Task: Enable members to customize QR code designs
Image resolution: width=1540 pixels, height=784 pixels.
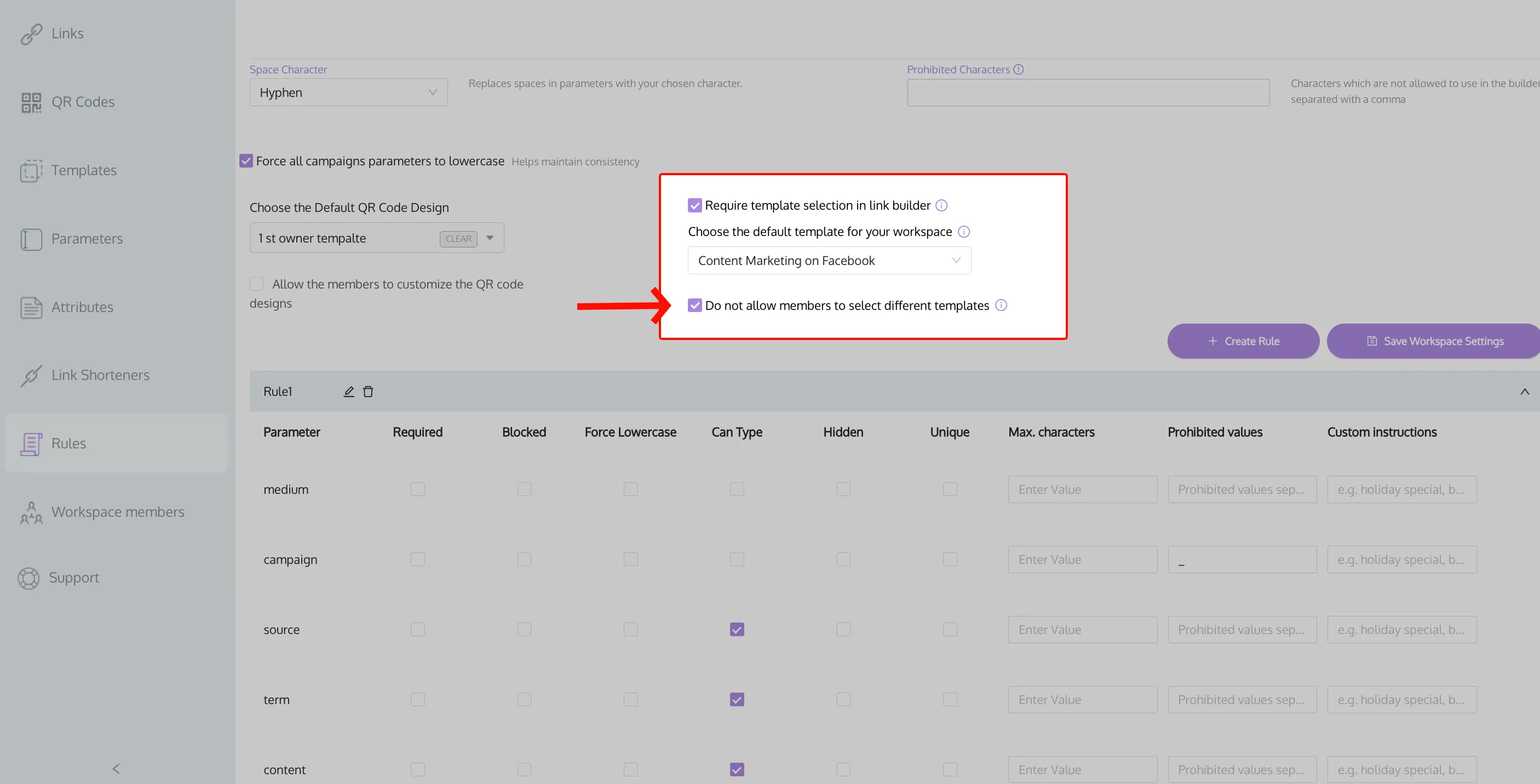Action: pos(257,284)
